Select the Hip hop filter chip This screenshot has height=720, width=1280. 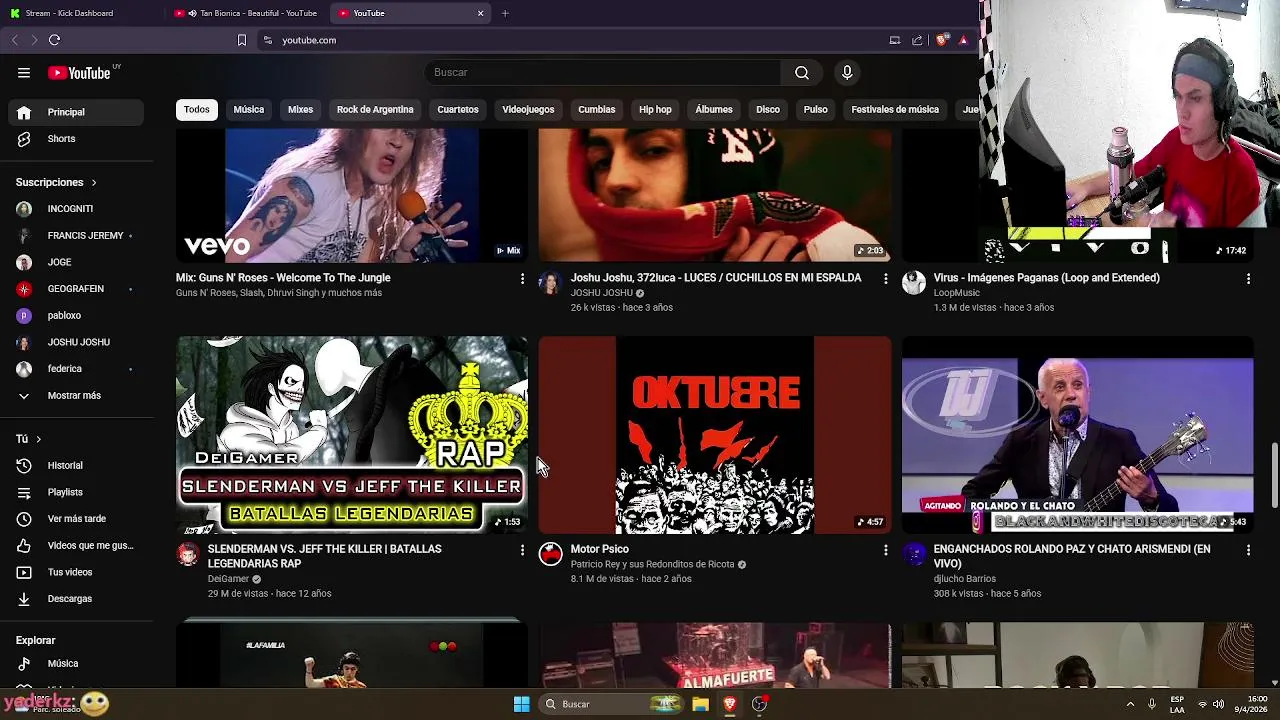(x=655, y=109)
